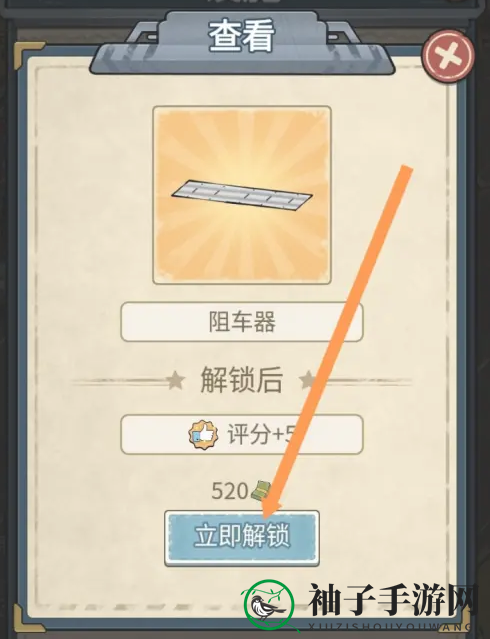The image size is (490, 639).
Task: Click the bird logo watermark
Action: point(269,605)
